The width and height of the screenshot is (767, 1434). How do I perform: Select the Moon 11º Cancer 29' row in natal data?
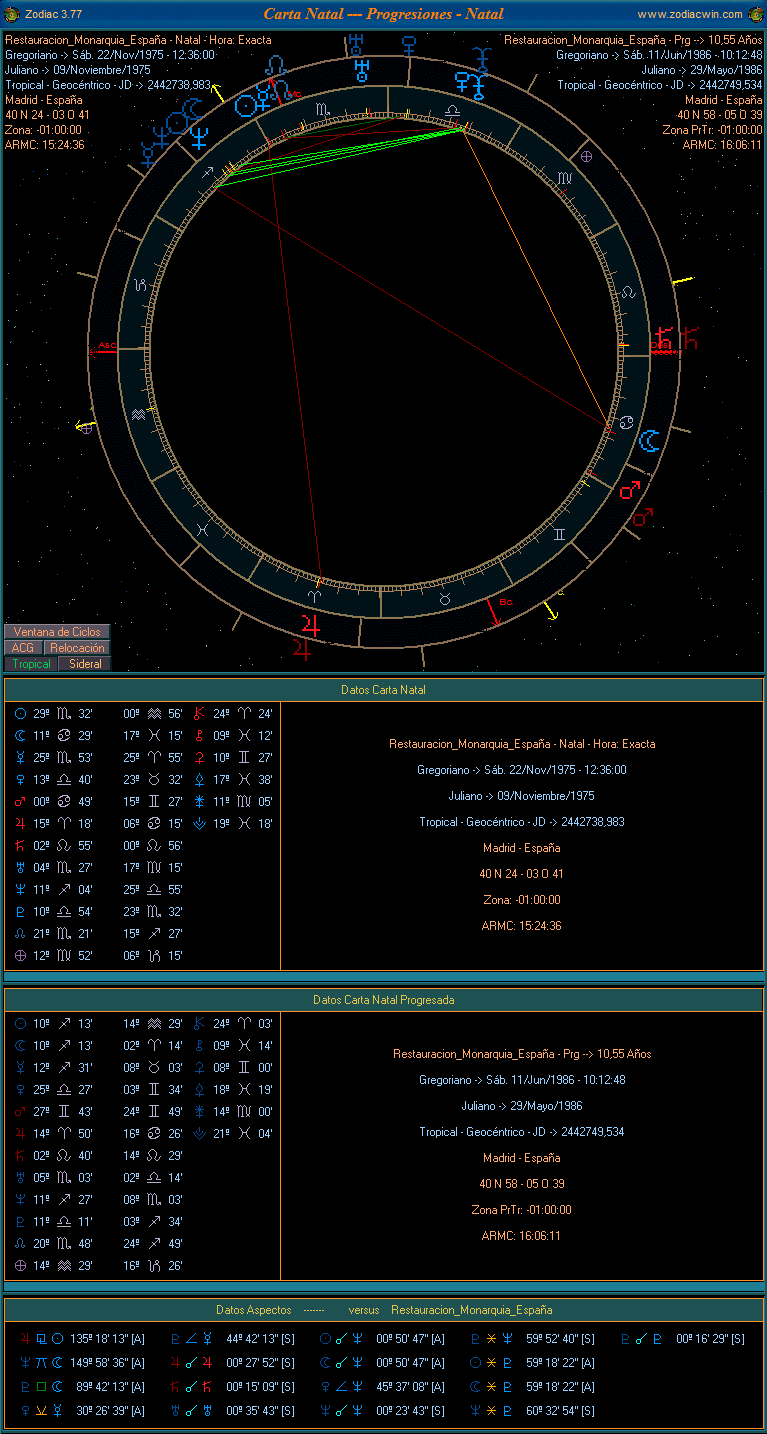point(54,736)
